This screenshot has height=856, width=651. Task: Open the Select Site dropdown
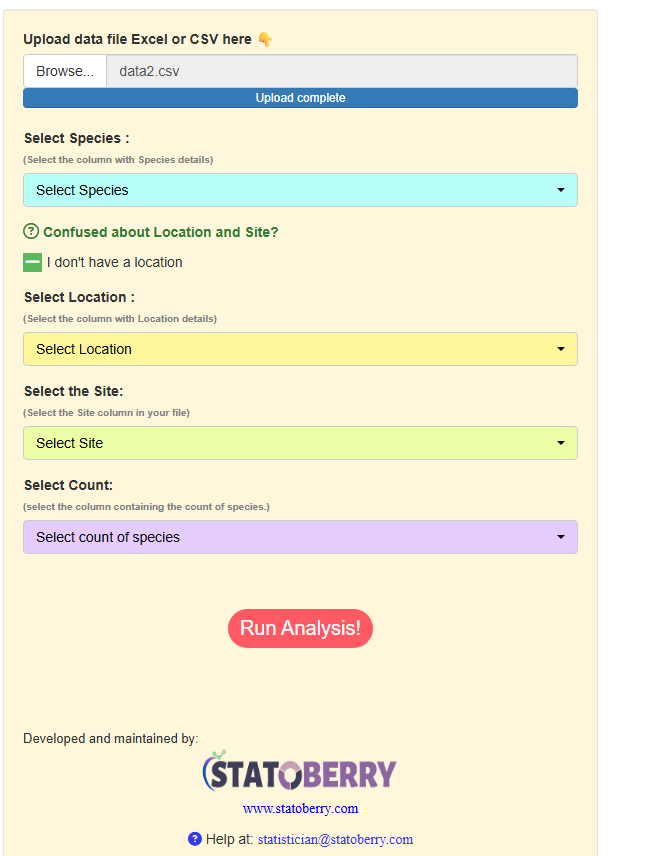click(x=300, y=443)
